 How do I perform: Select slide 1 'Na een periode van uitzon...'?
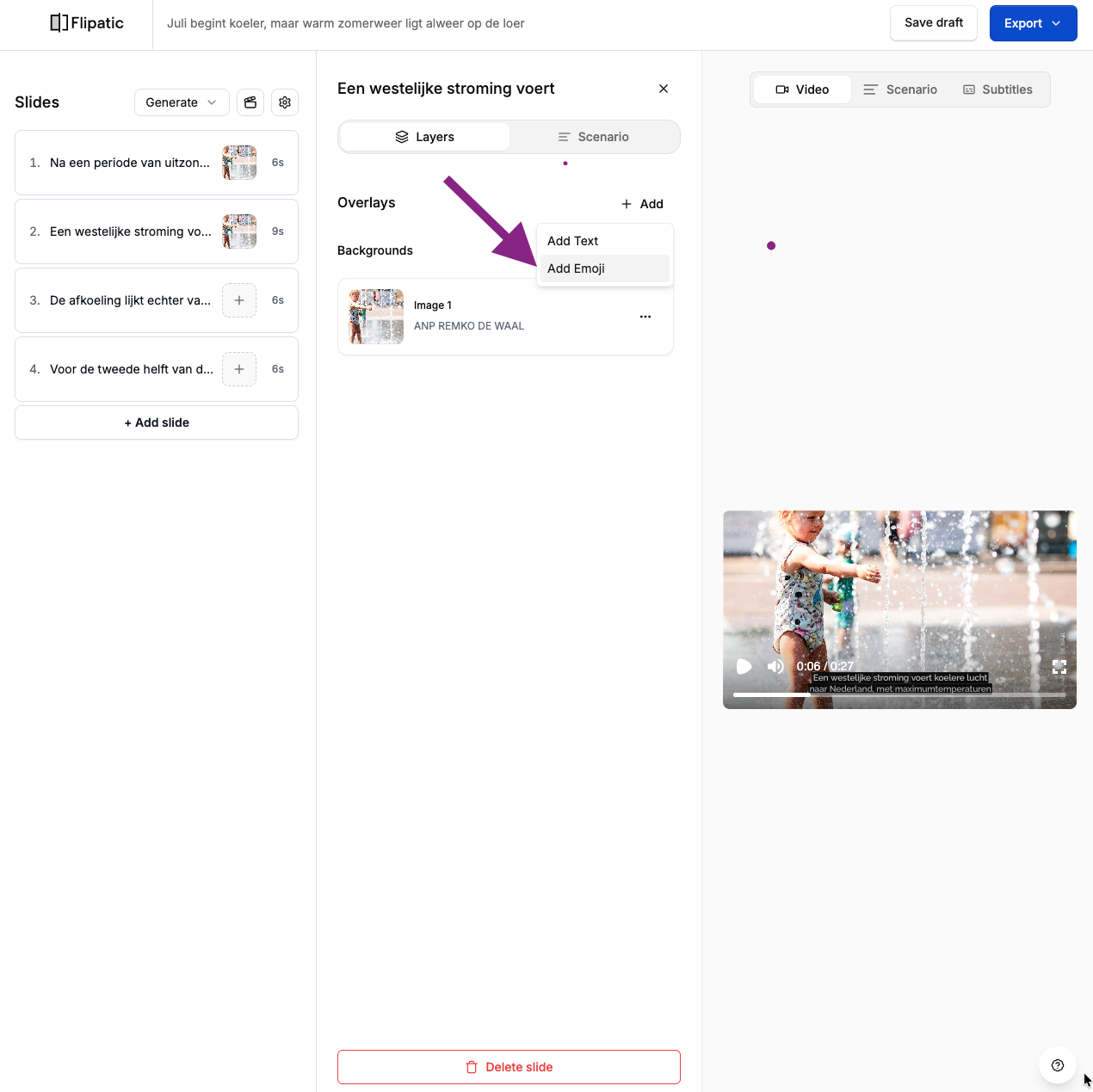(x=157, y=163)
